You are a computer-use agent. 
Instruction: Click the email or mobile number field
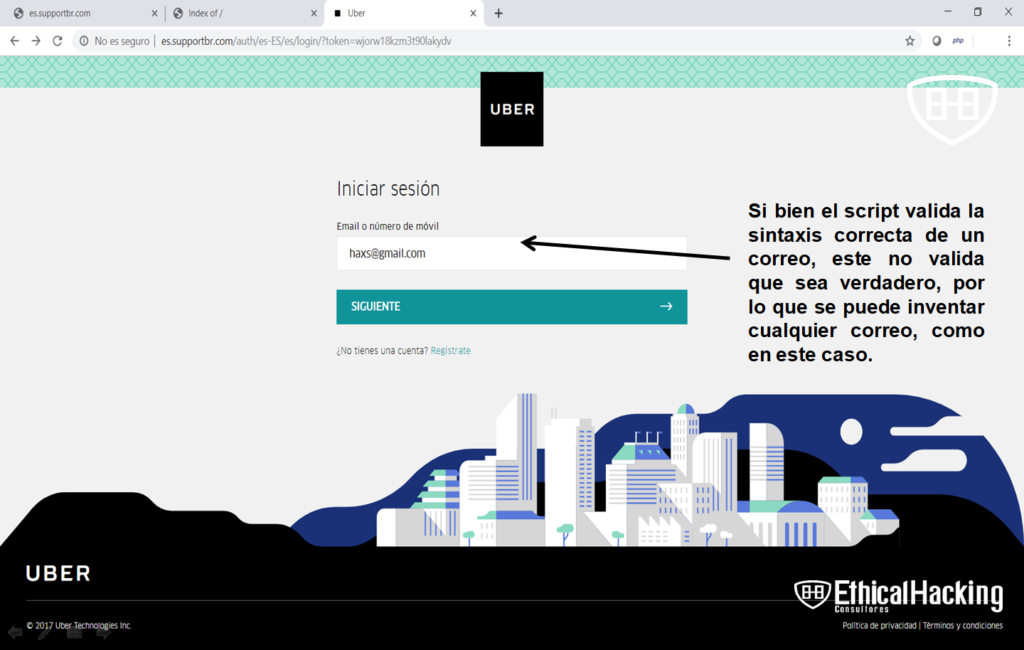[511, 254]
